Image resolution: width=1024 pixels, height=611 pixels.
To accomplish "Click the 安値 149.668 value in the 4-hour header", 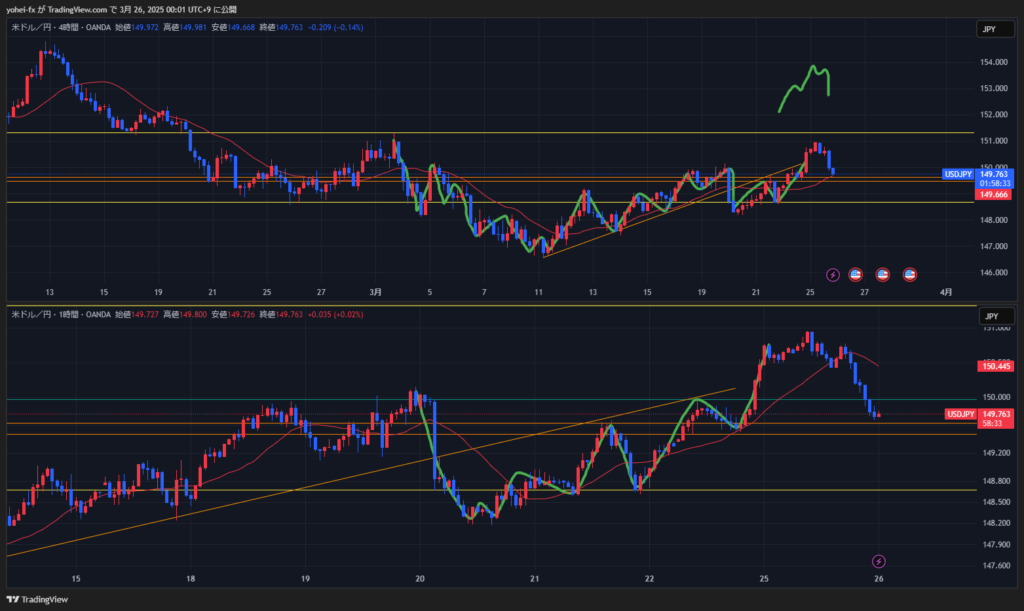I will (x=233, y=27).
